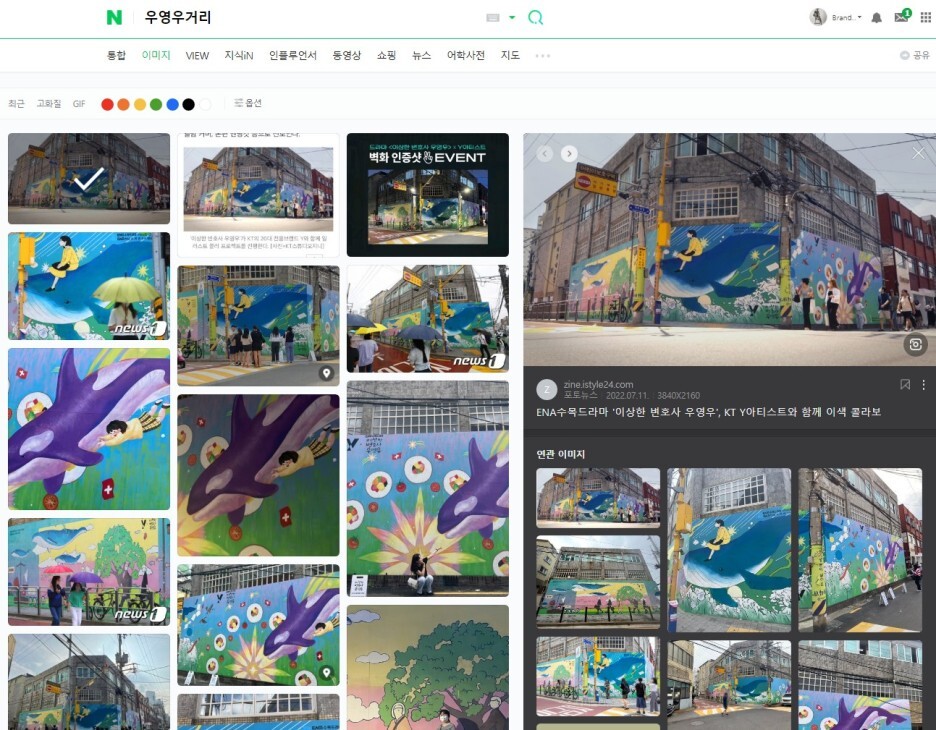Viewport: 936px width, 730px height.
Task: Click location pin on orca starburst thumbnail
Action: (326, 673)
